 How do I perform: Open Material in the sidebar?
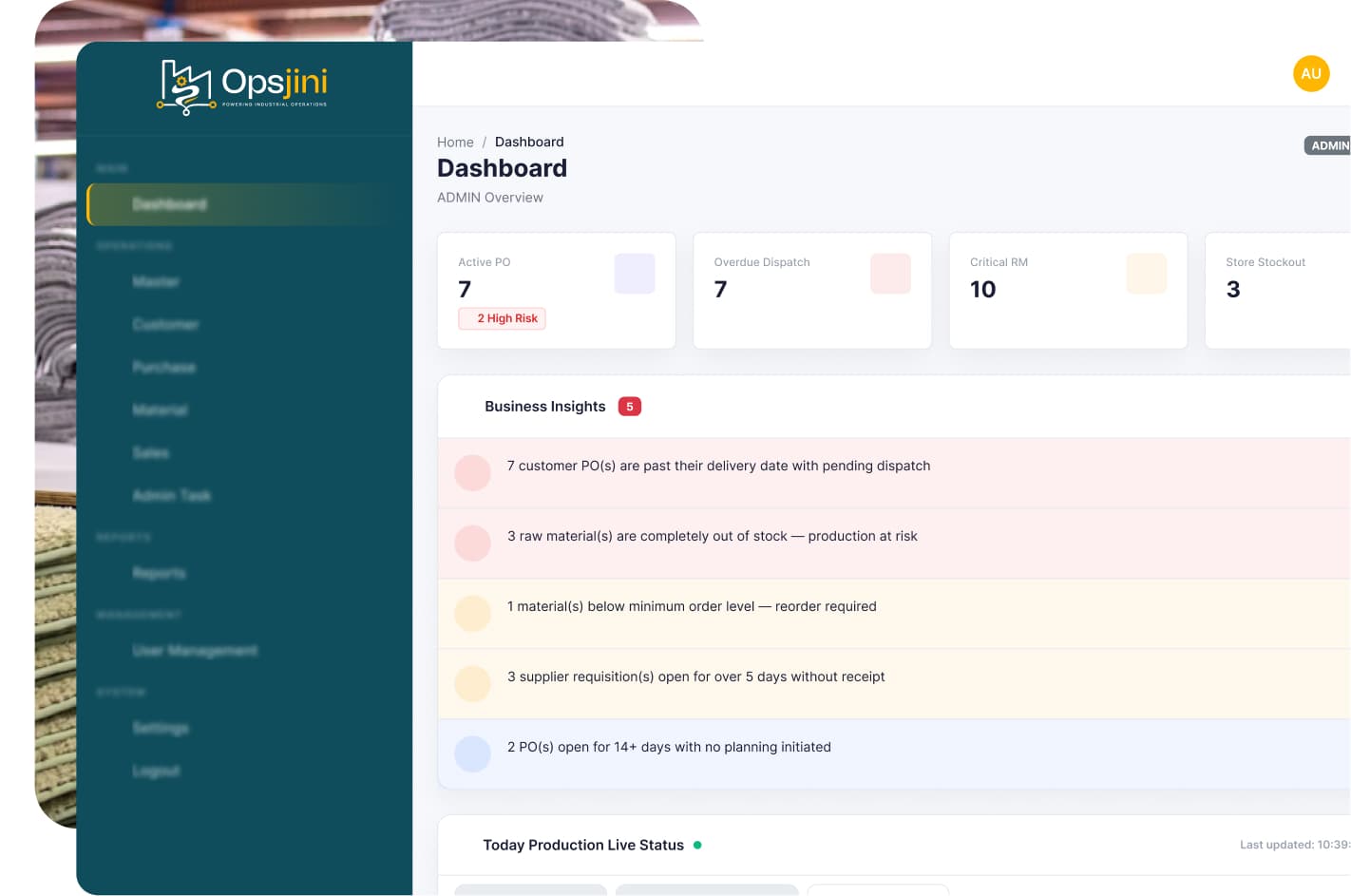pos(160,410)
